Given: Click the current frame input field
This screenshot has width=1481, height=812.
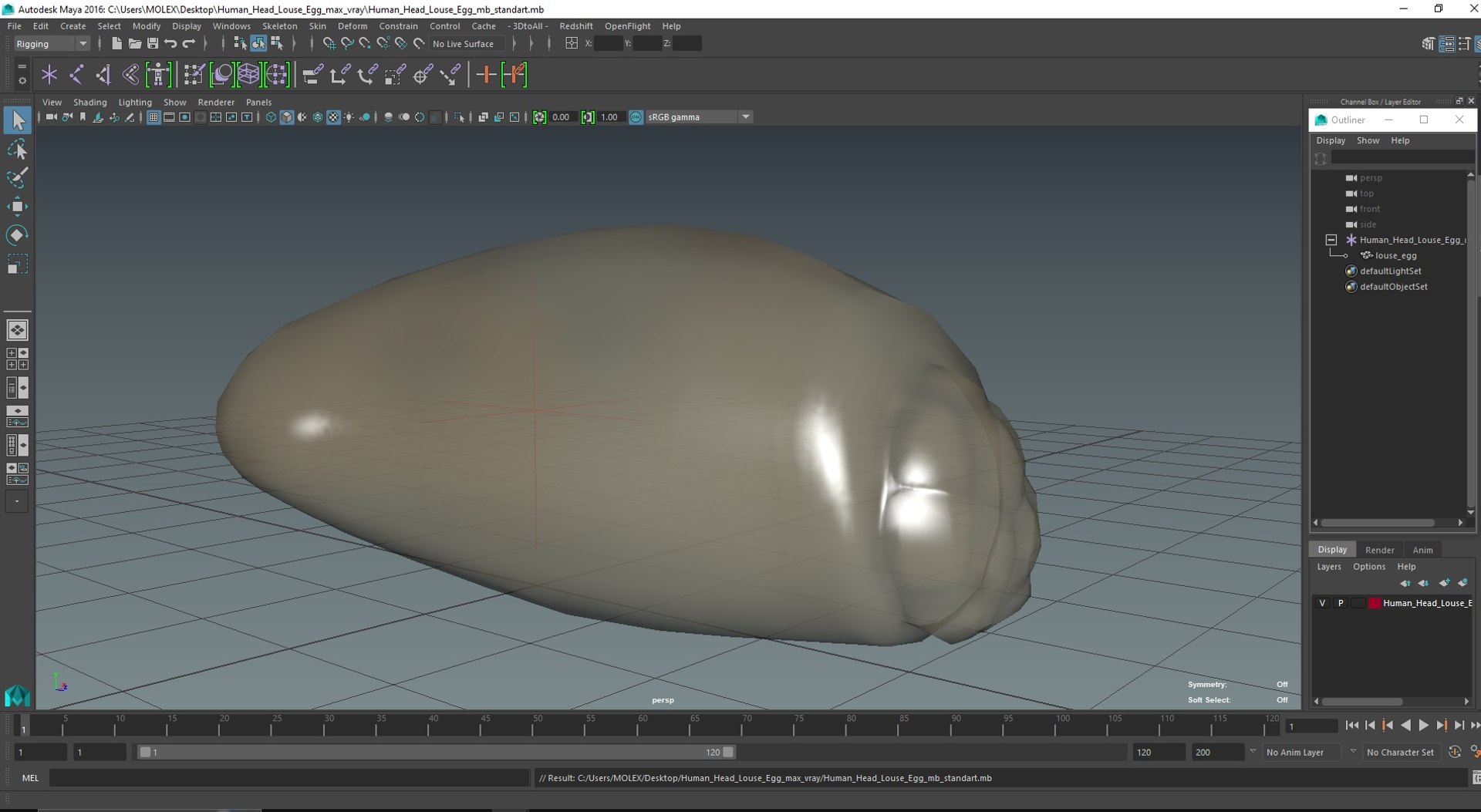Looking at the screenshot, I should 1311,726.
